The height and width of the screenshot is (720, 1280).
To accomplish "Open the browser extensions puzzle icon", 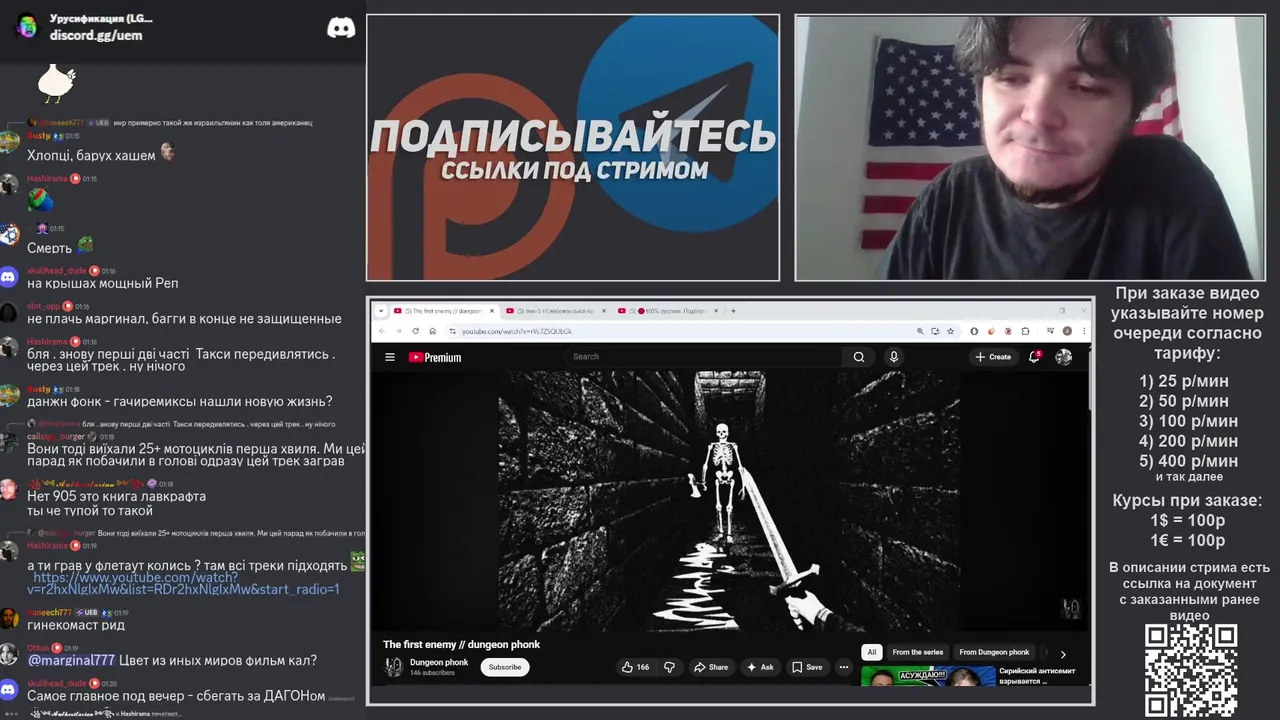I will pyautogui.click(x=1025, y=331).
